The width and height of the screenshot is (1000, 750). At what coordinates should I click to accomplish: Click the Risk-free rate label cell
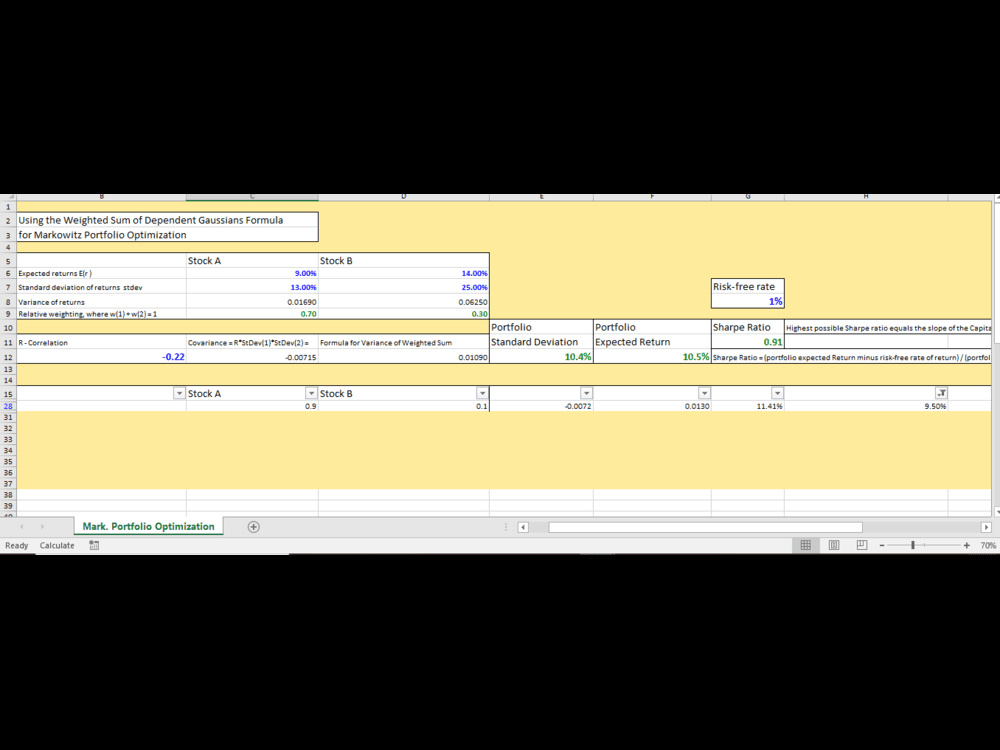click(747, 287)
